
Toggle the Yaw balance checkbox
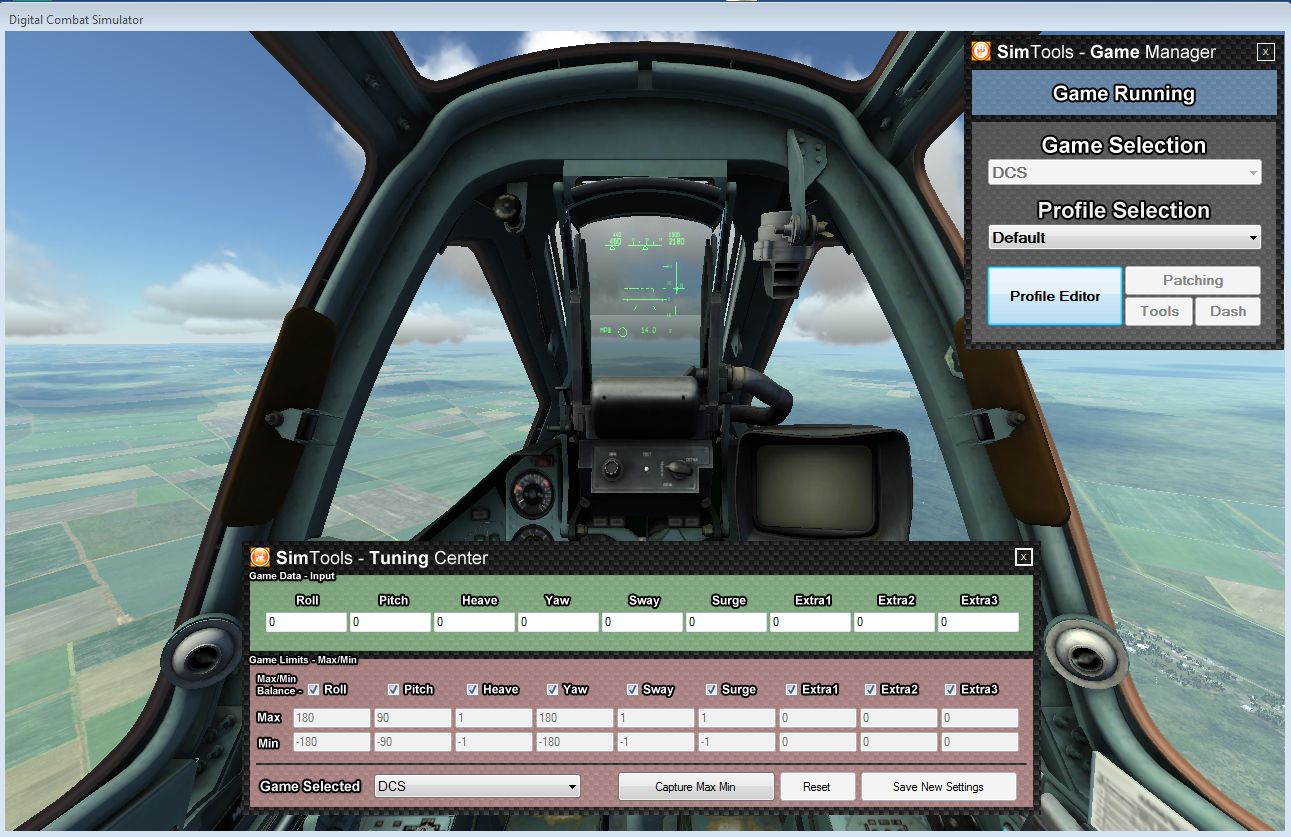[553, 689]
